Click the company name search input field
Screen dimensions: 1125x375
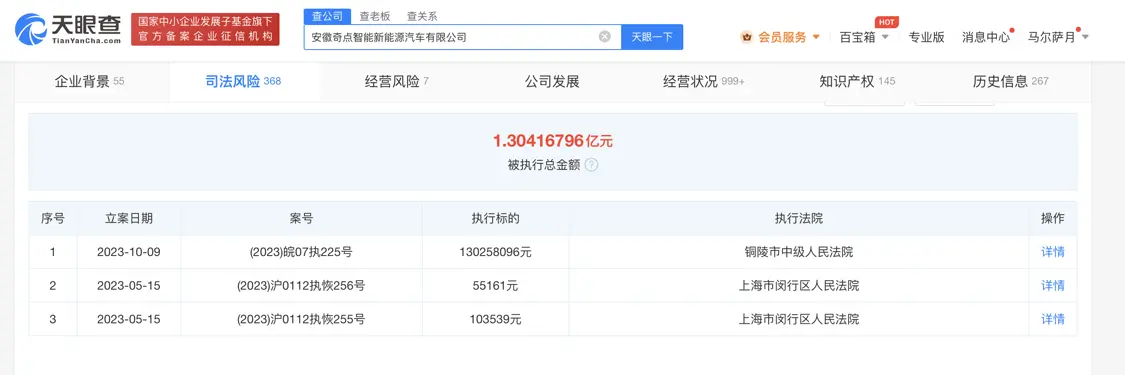pyautogui.click(x=452, y=37)
